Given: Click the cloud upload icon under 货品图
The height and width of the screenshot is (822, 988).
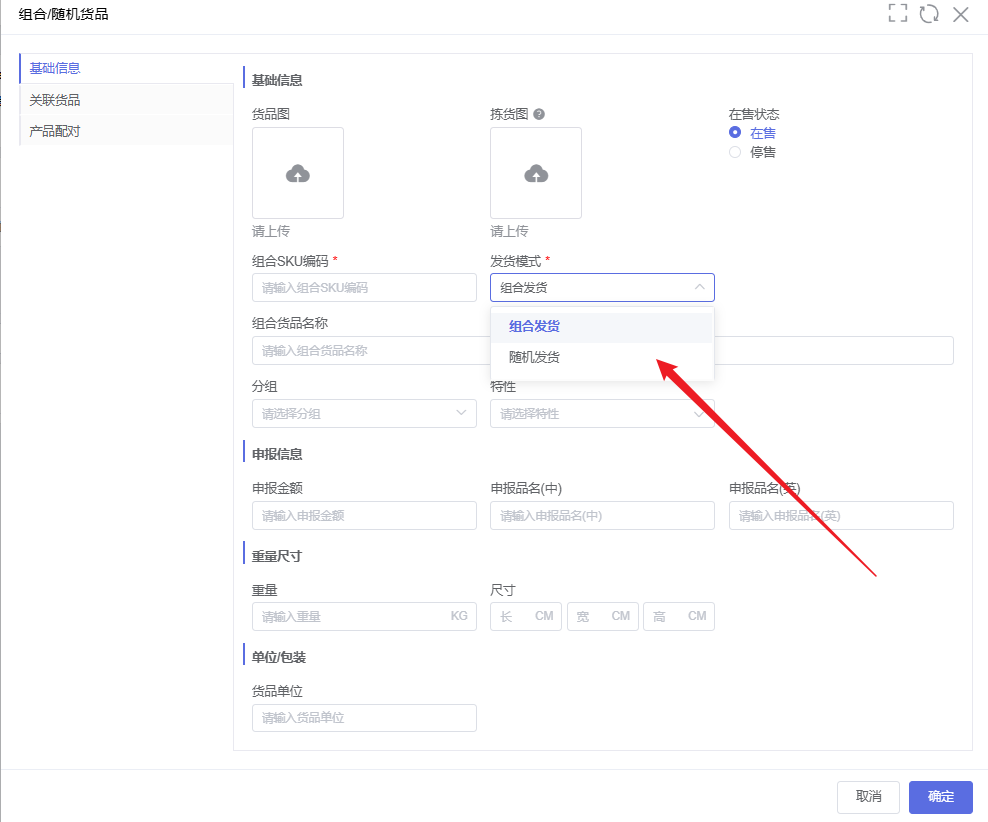Looking at the screenshot, I should [x=298, y=173].
